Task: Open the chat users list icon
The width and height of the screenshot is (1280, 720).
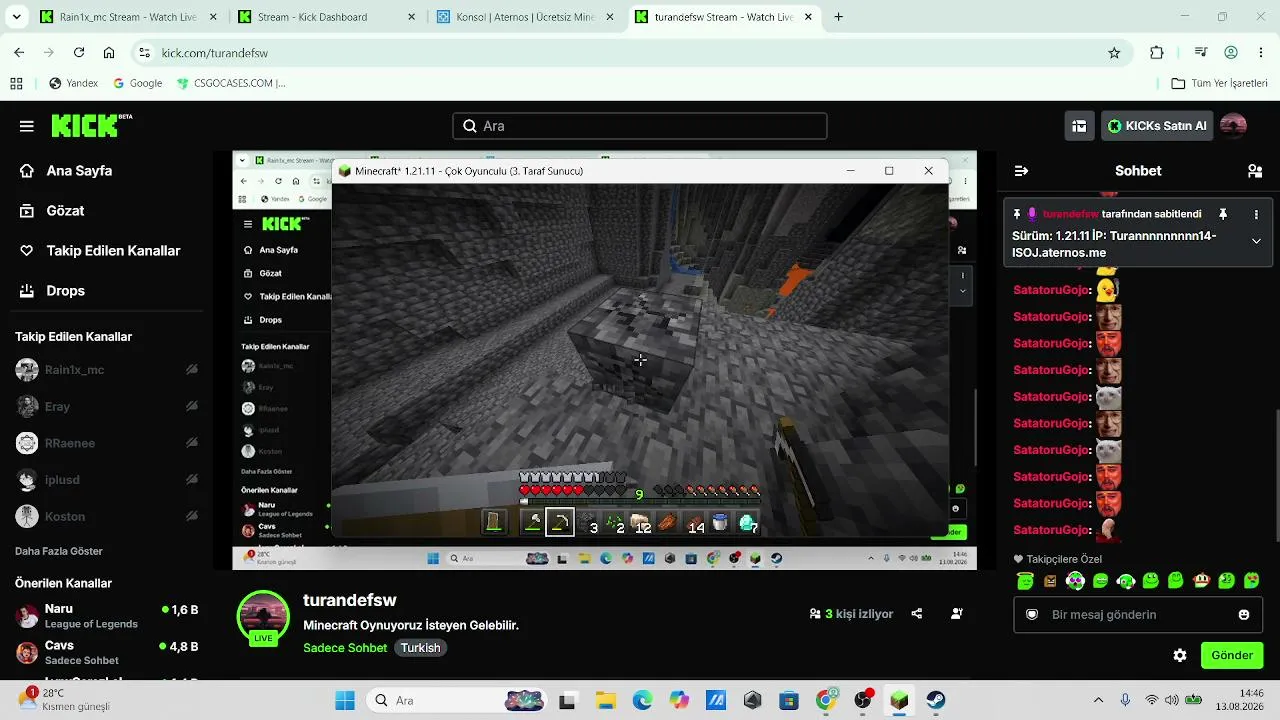Action: (x=1255, y=171)
